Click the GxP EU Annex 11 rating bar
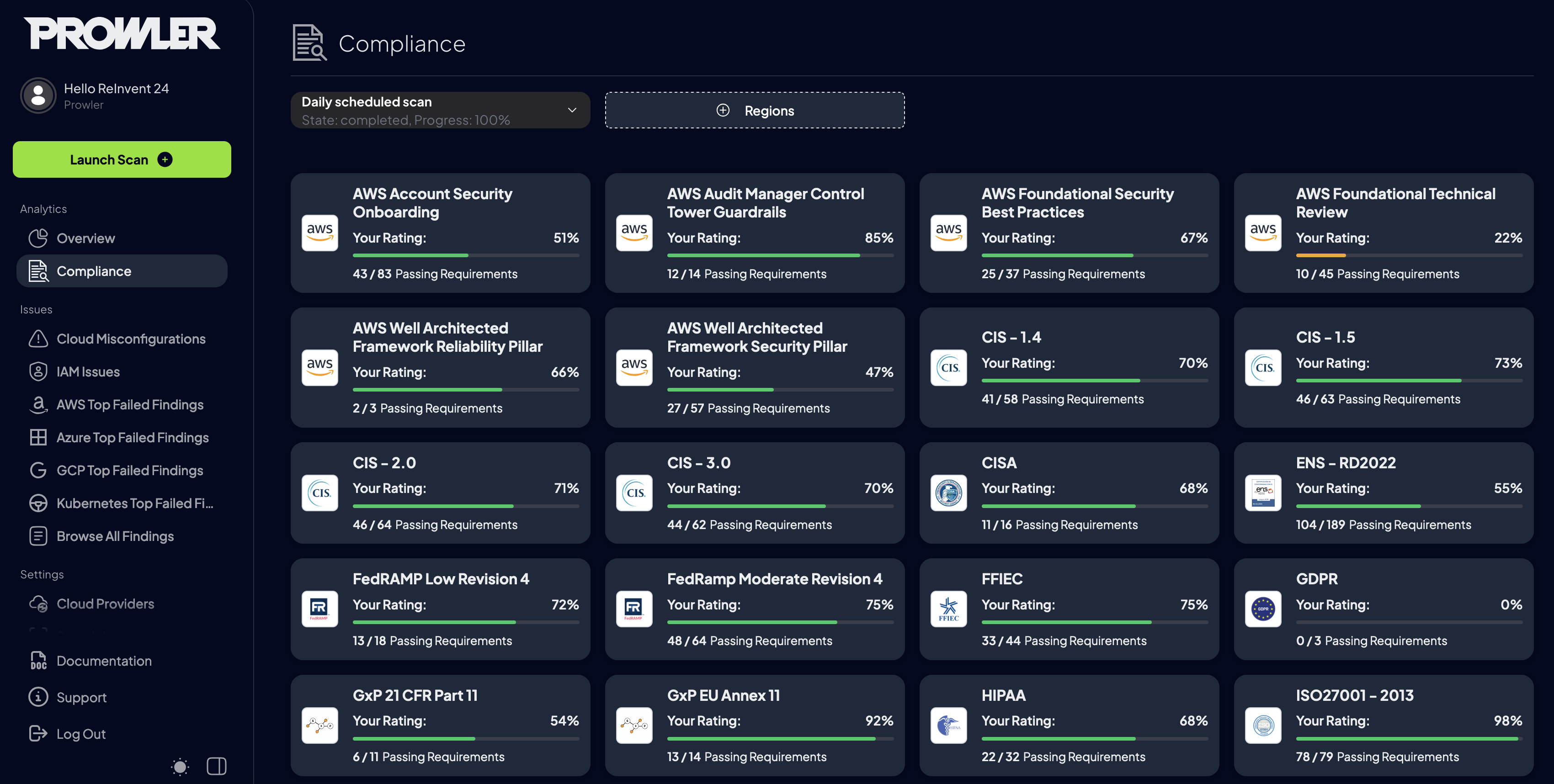The image size is (1554, 784). [780, 739]
